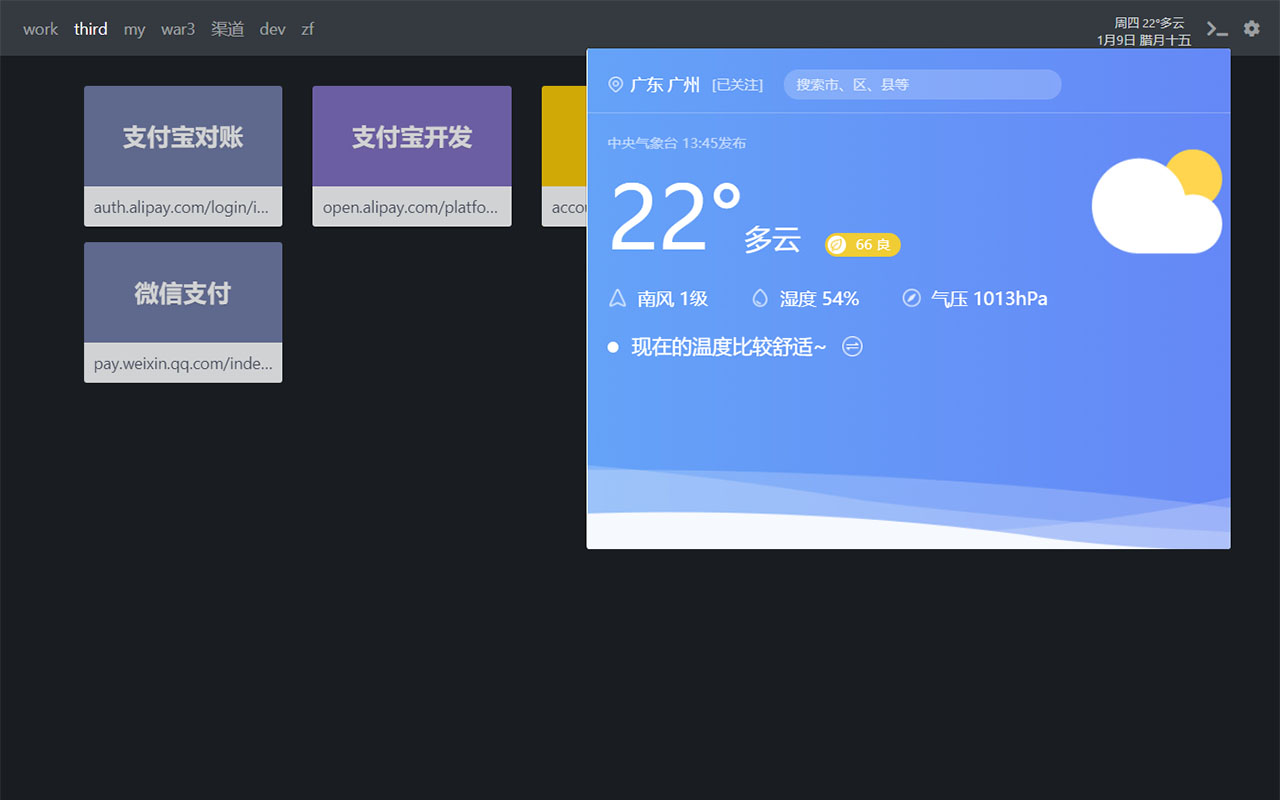Click the 66 良 air quality badge
Viewport: 1280px width, 800px height.
[x=862, y=244]
